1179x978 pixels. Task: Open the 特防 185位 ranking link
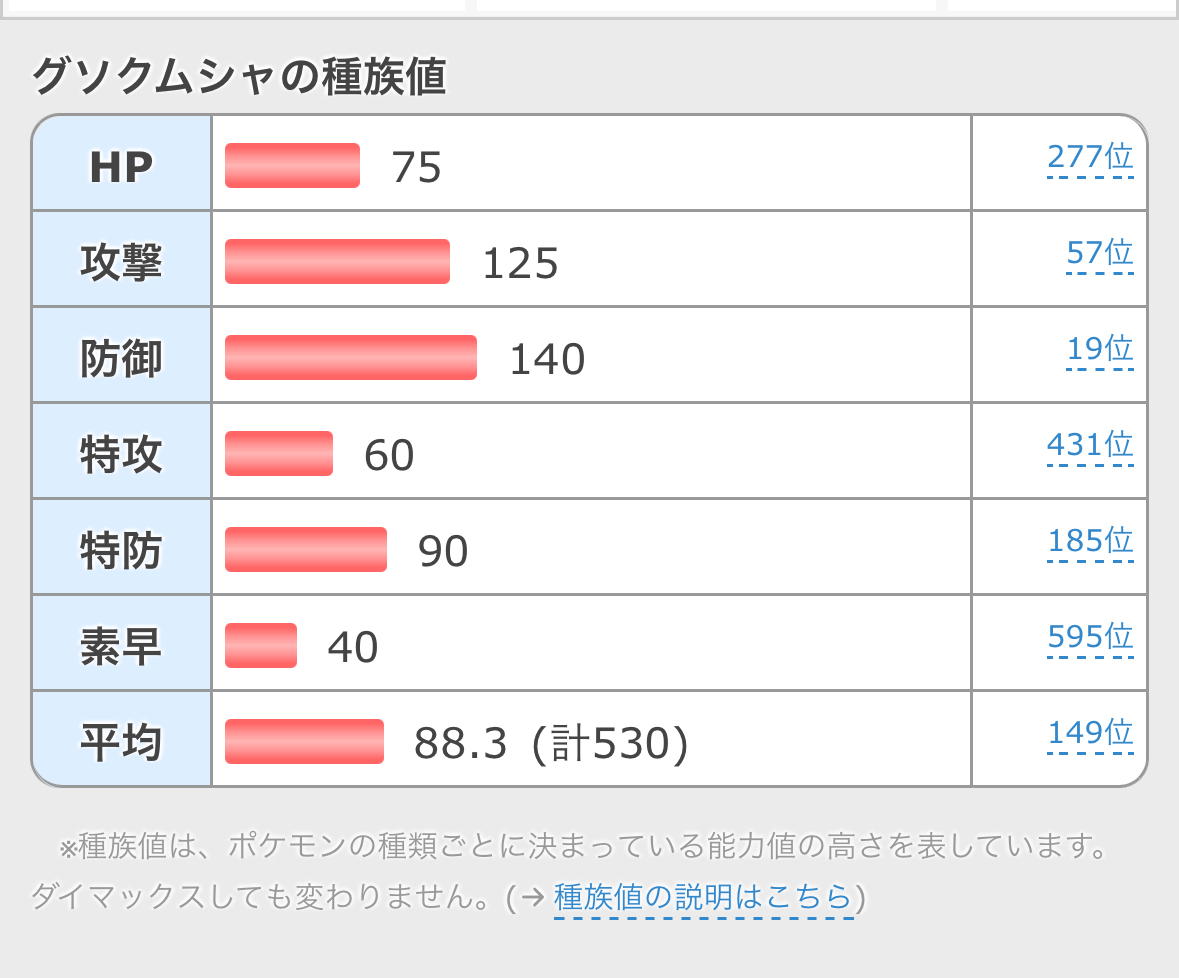1090,541
